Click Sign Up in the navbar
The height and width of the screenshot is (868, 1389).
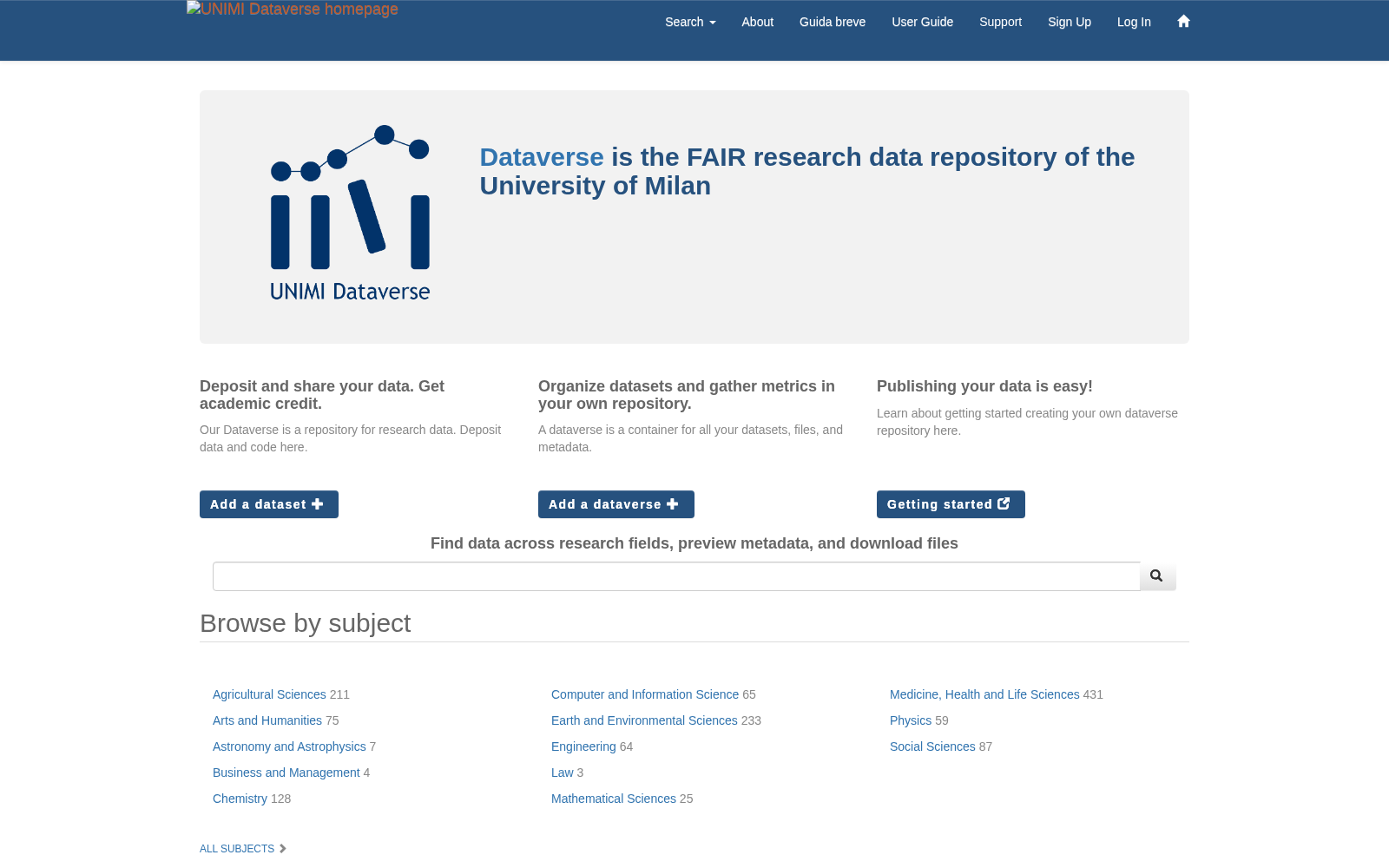click(1070, 23)
